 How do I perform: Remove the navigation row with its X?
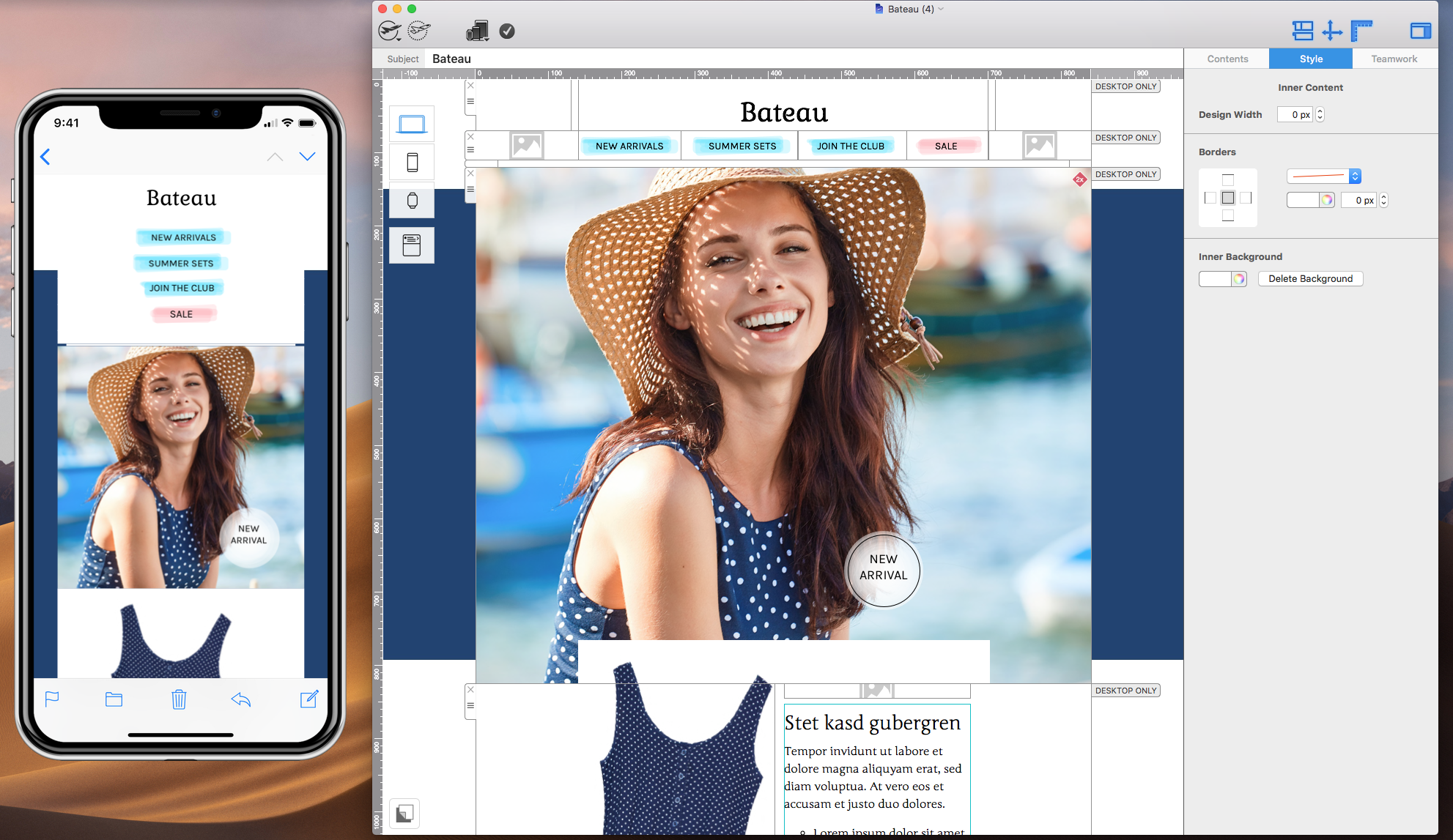470,136
